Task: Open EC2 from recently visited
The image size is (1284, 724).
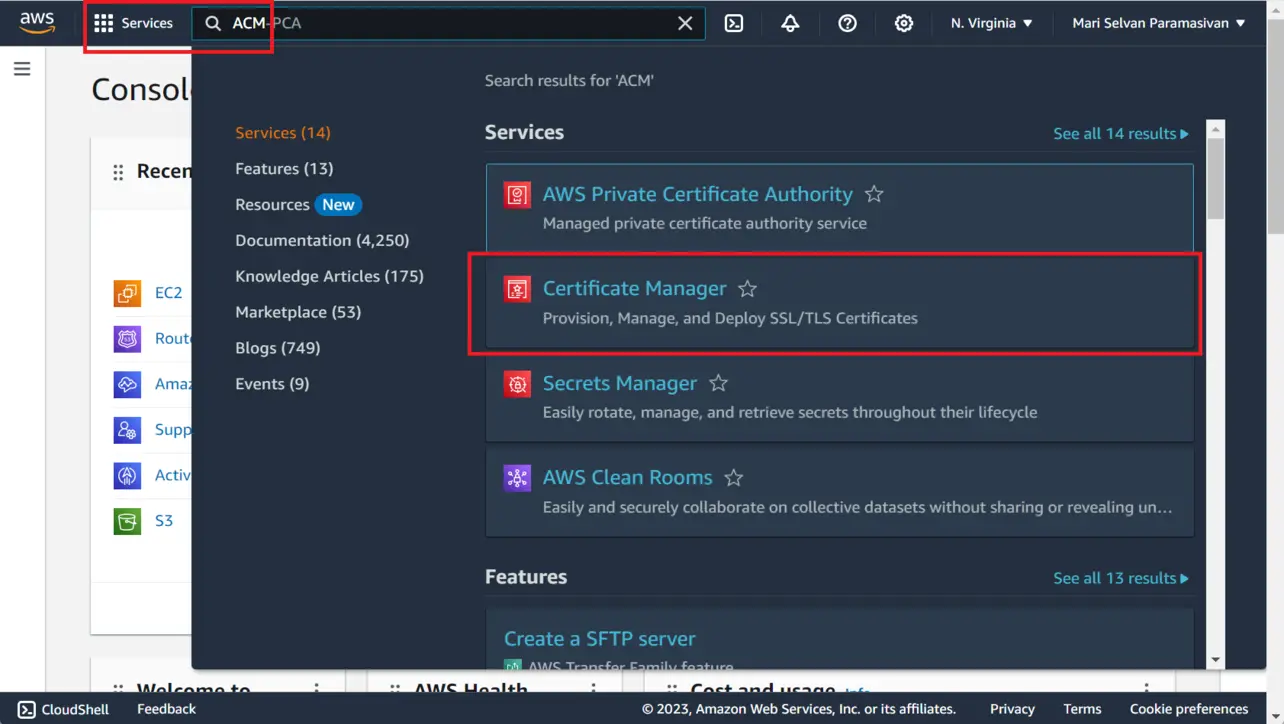Action: [x=169, y=293]
